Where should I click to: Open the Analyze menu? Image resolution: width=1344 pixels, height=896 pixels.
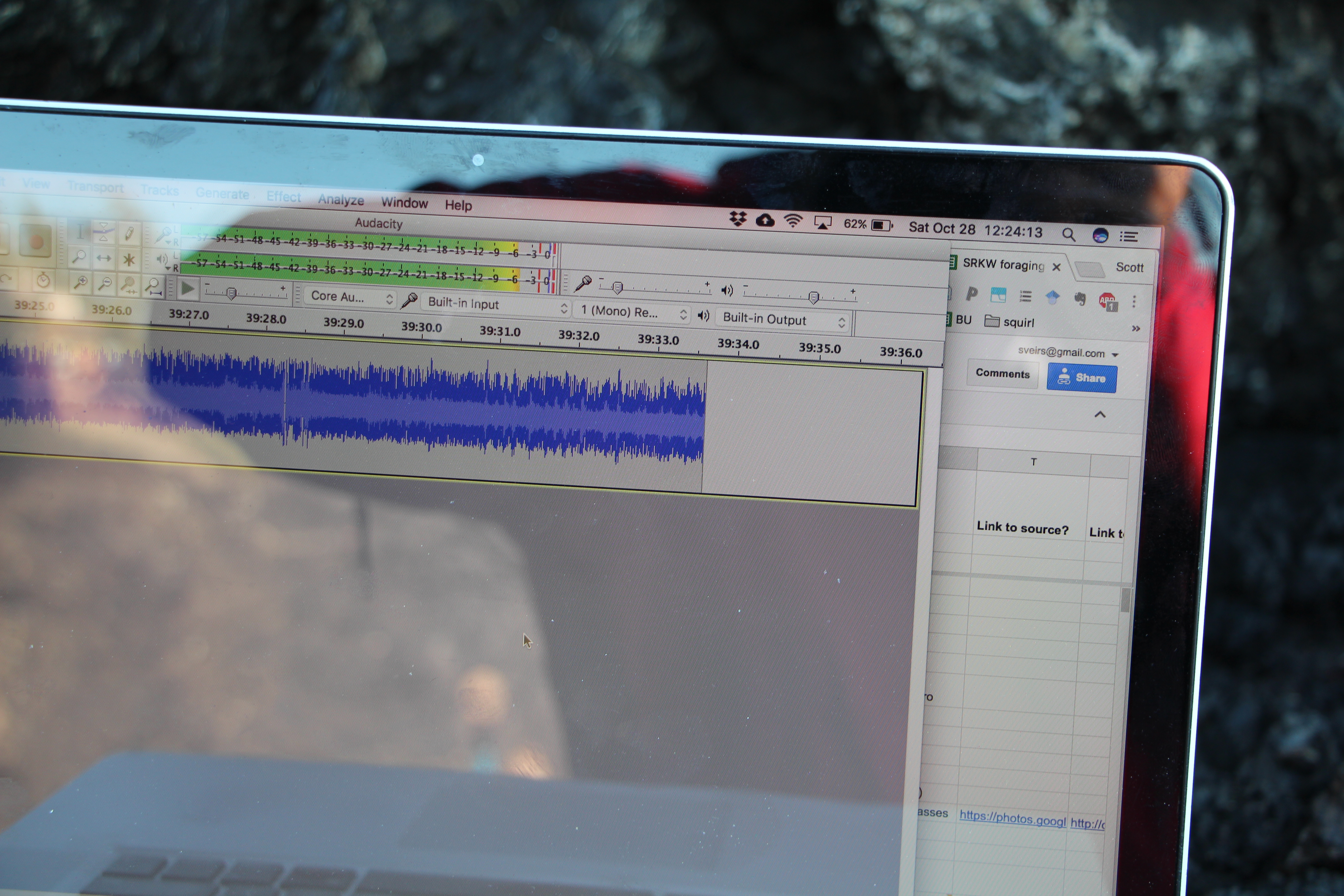point(341,200)
